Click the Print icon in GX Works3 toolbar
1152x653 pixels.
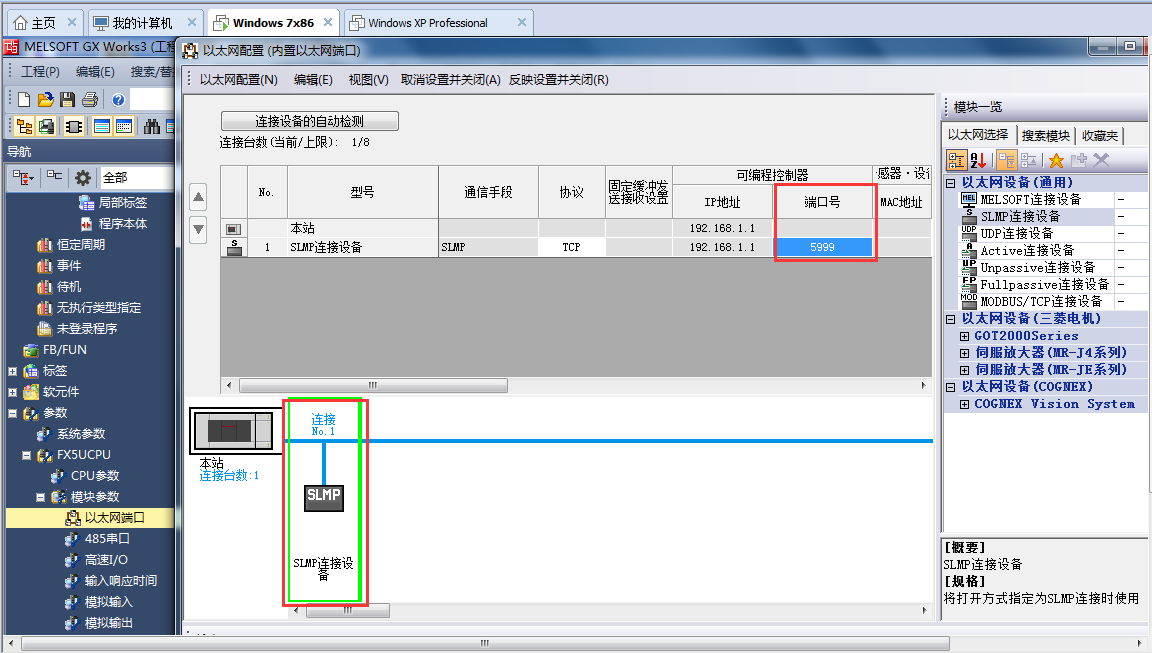point(90,99)
